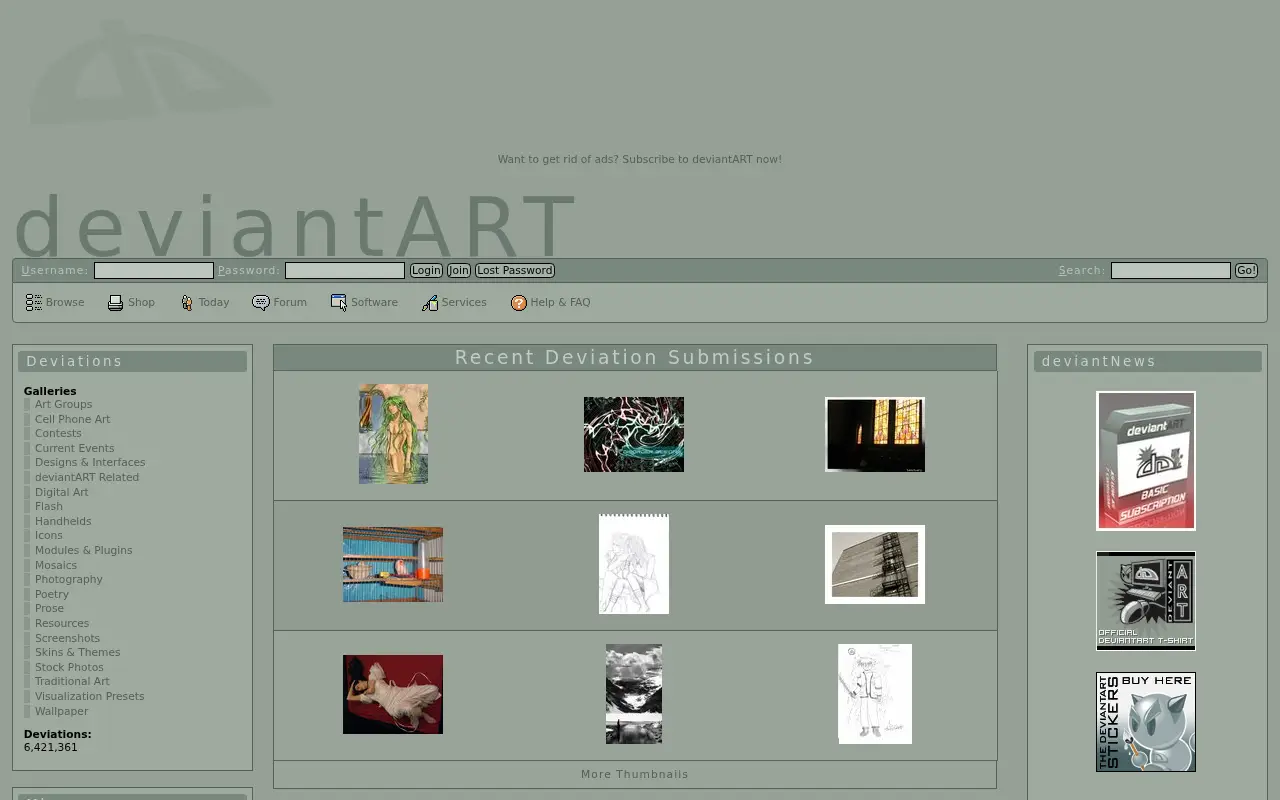The image size is (1280, 800).
Task: Open the stained glass window thumbnail
Action: pos(875,434)
